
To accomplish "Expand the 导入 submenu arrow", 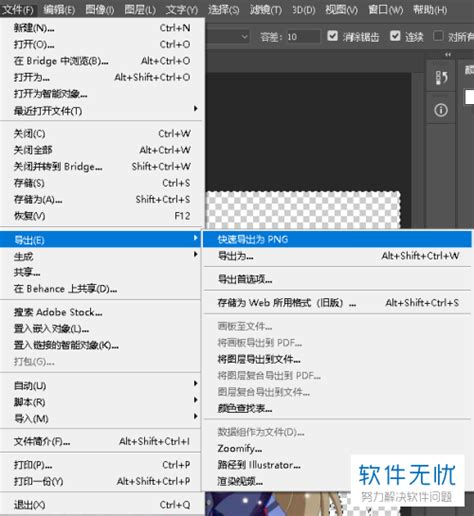I will tap(196, 416).
